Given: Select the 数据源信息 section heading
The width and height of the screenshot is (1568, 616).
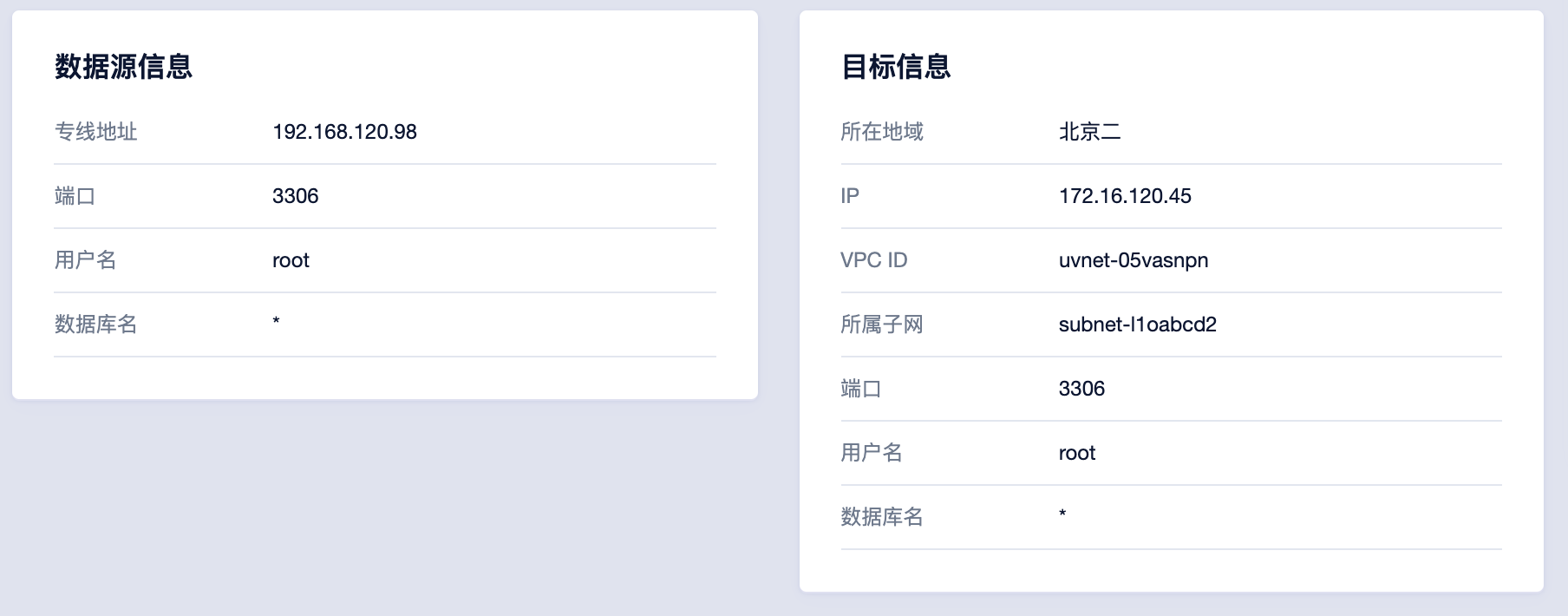Looking at the screenshot, I should coord(123,67).
